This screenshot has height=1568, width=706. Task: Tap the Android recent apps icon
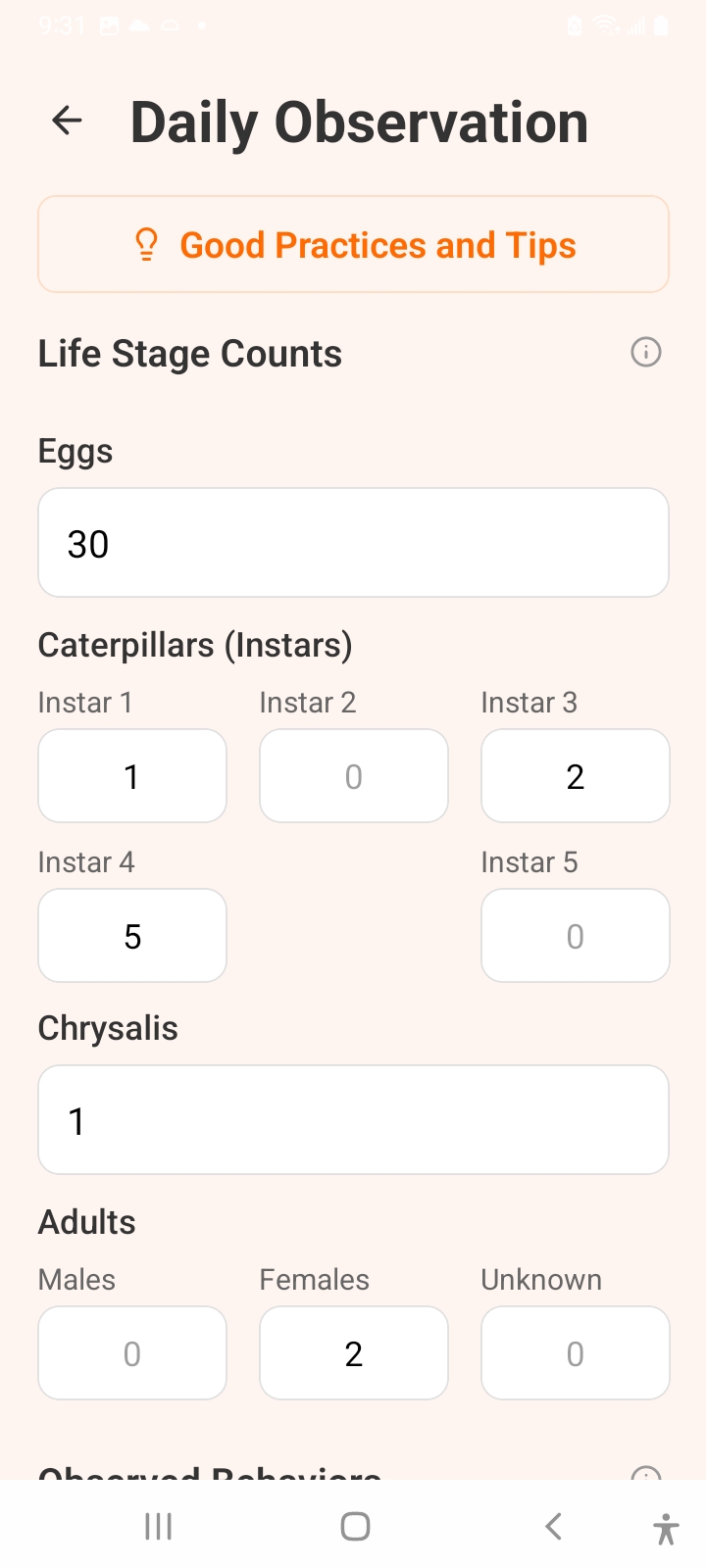coord(158,1526)
